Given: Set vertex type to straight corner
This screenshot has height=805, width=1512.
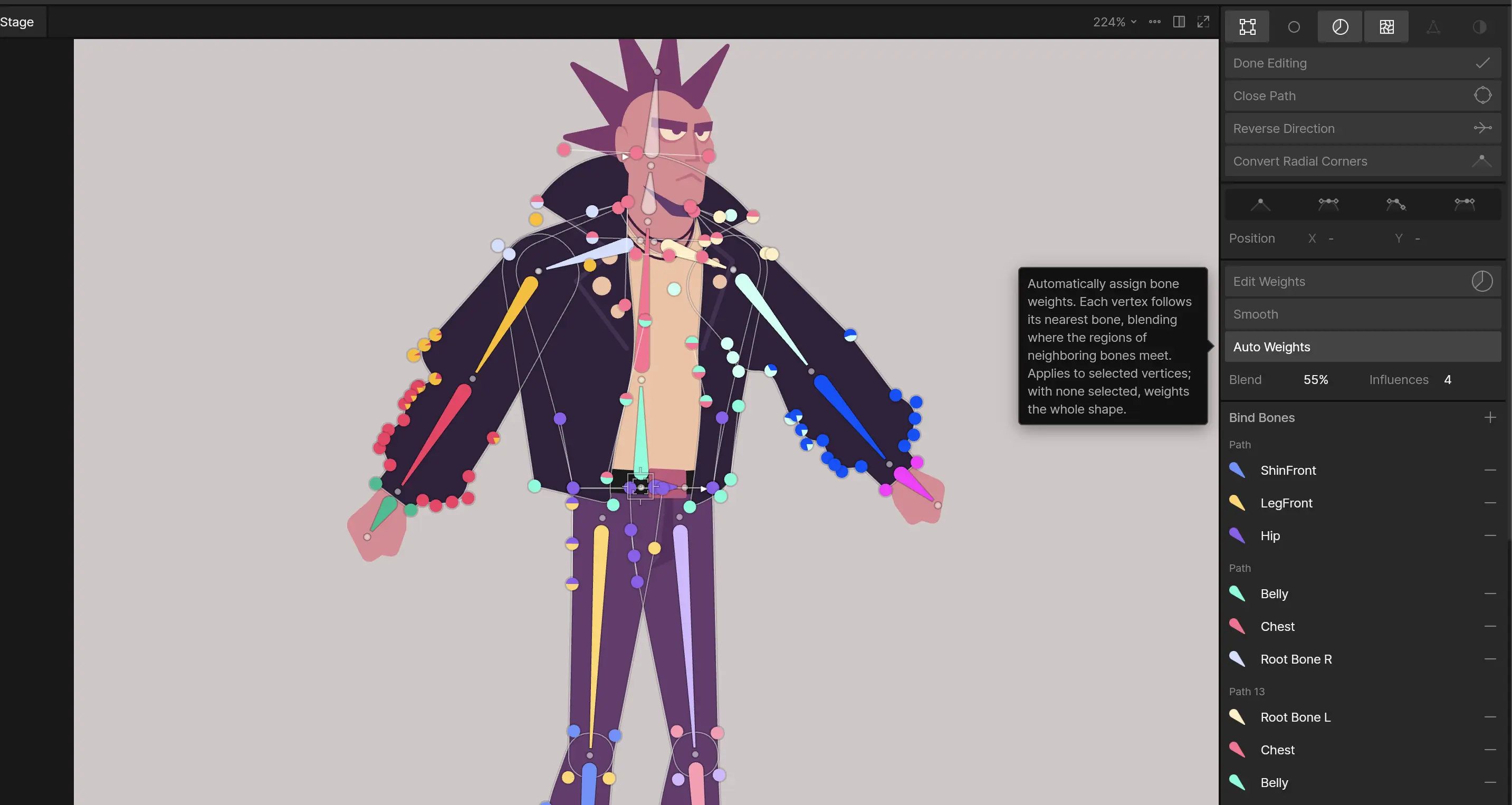Looking at the screenshot, I should pos(1260,204).
